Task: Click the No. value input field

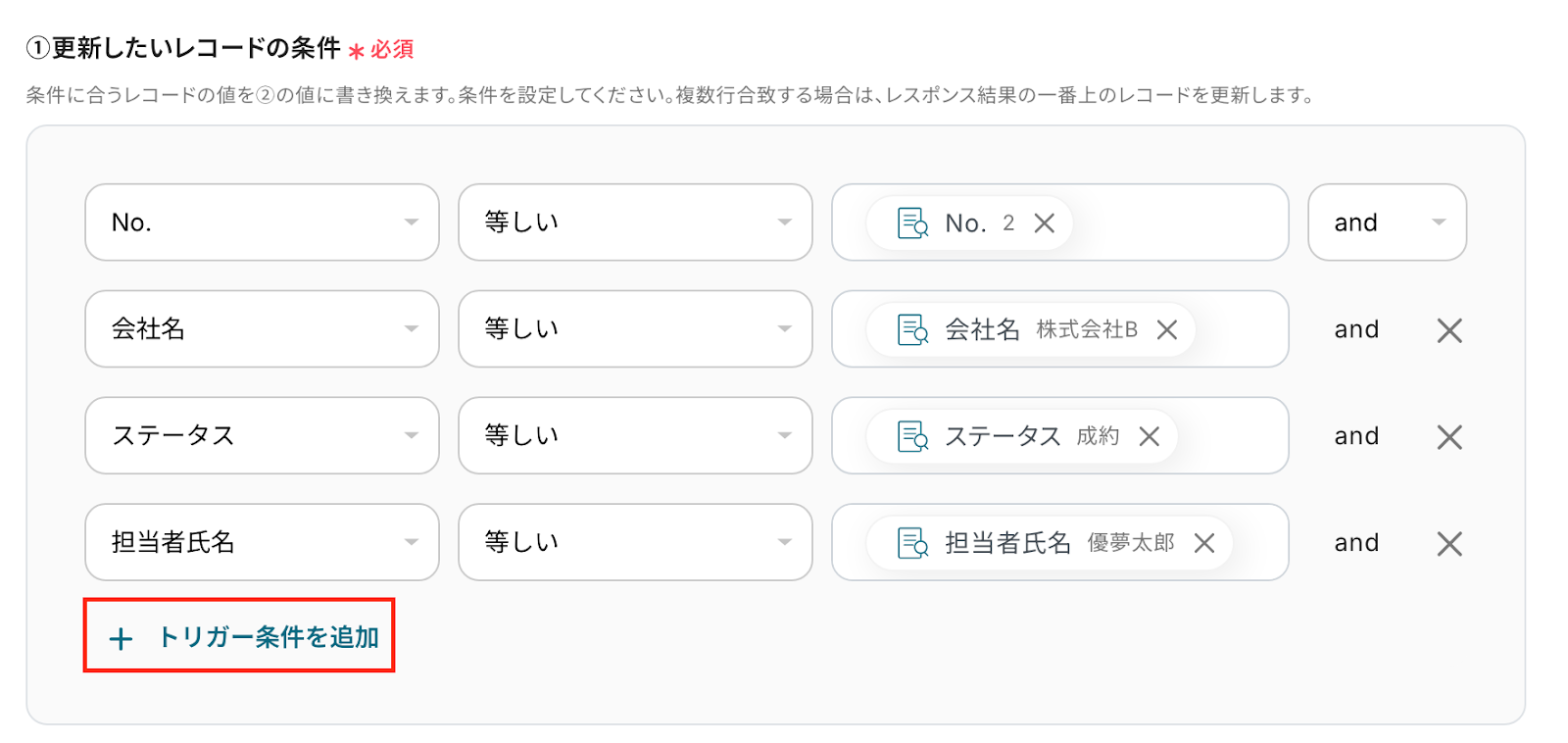Action: 1176,223
